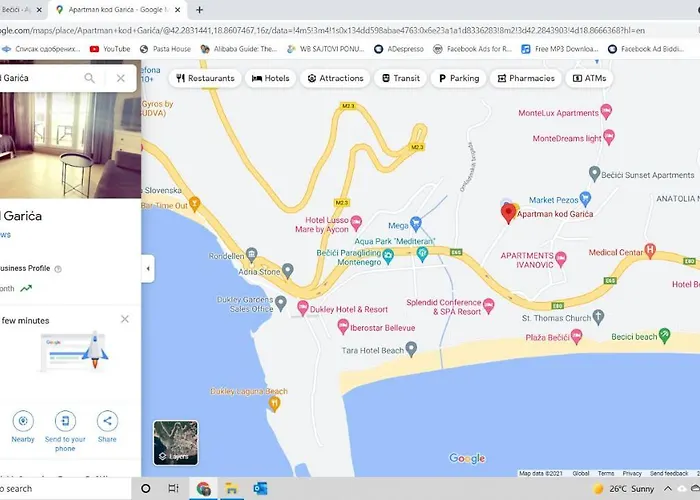This screenshot has width=700, height=500.
Task: Select Mega shopping cart marker
Action: [x=416, y=224]
